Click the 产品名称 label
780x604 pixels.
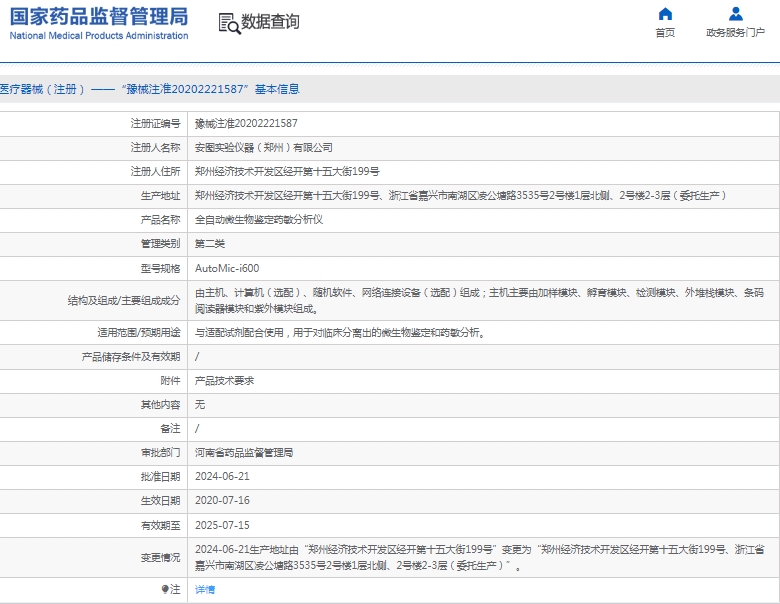click(x=160, y=219)
